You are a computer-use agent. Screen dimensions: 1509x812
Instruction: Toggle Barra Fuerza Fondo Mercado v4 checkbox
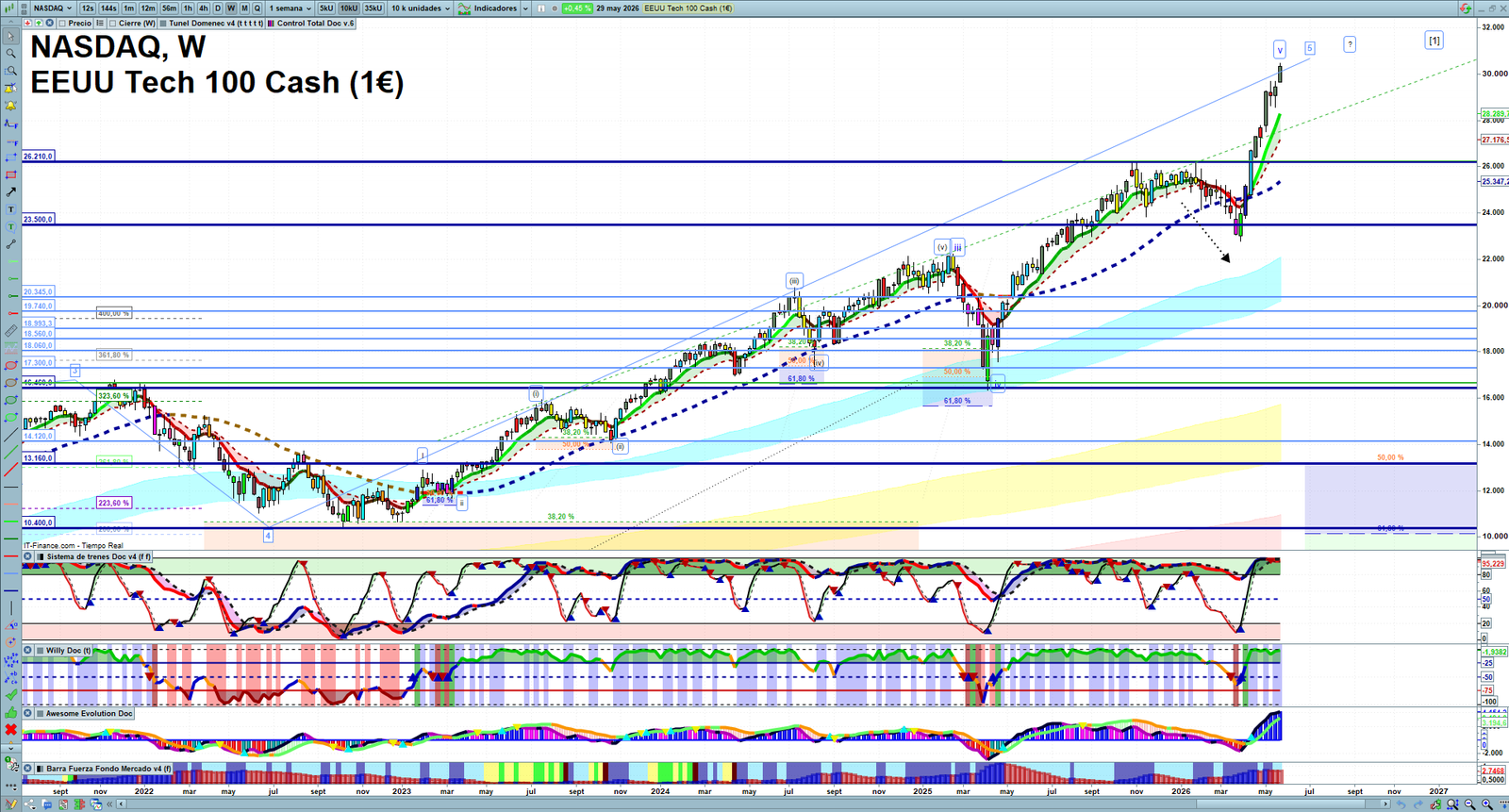pyautogui.click(x=40, y=769)
